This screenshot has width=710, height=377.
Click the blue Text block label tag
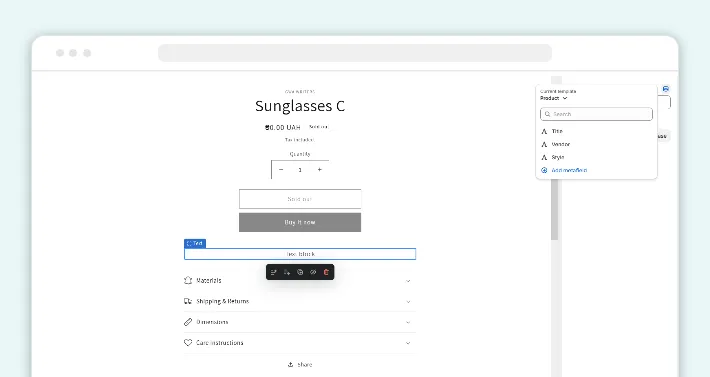click(x=195, y=243)
